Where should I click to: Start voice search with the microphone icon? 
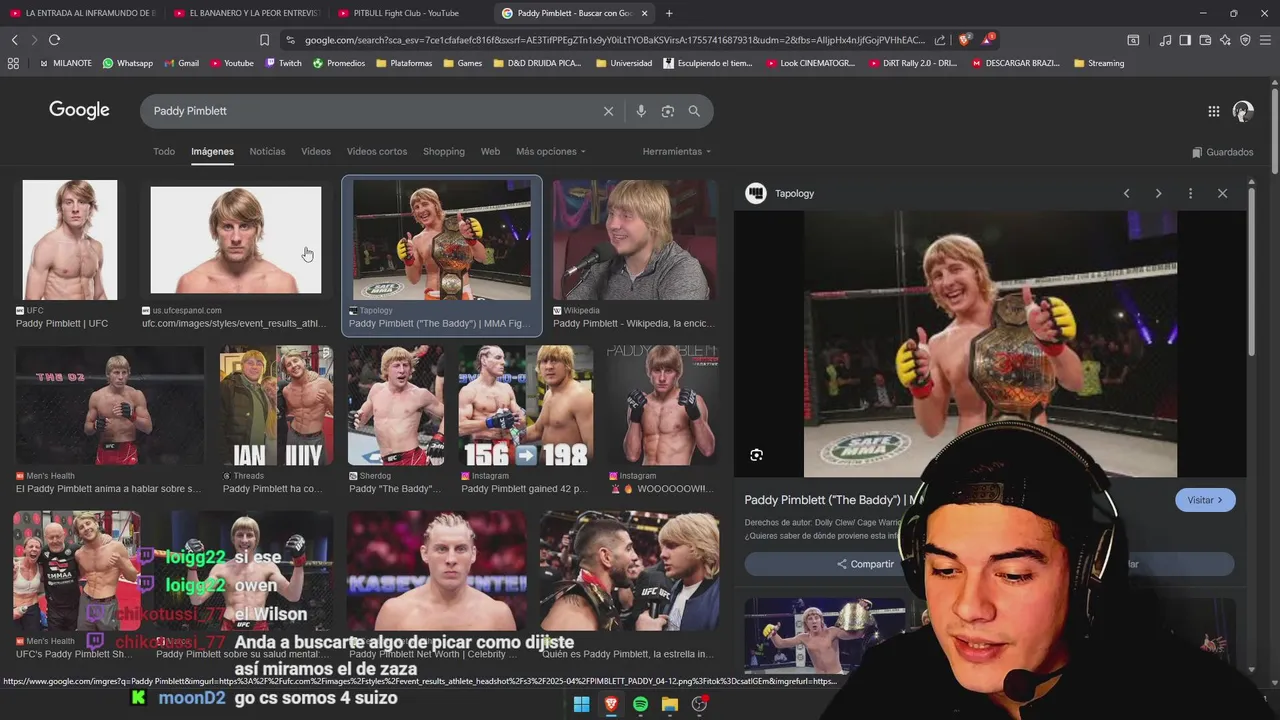(641, 111)
